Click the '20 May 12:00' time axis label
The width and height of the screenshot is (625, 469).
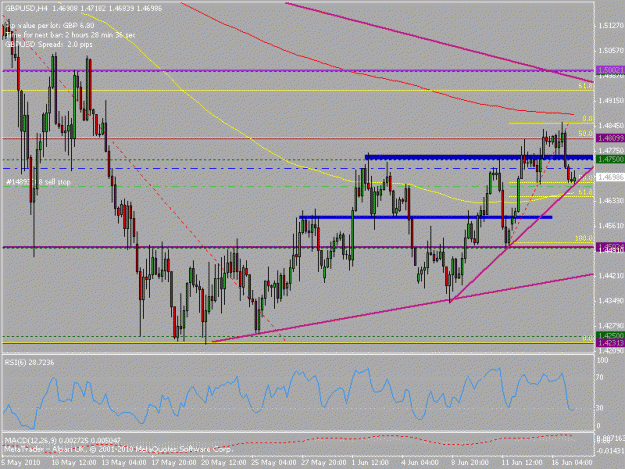coord(224,463)
